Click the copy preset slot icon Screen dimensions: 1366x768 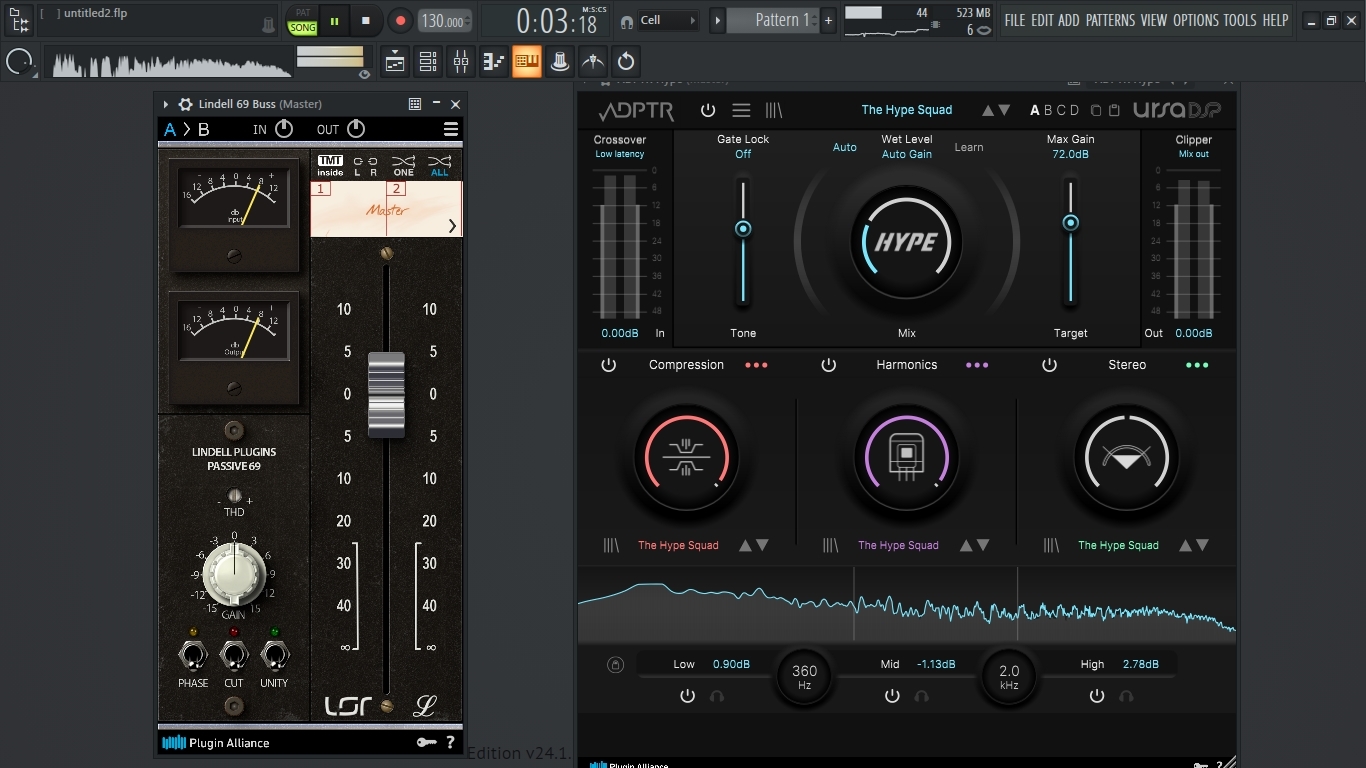(1096, 110)
